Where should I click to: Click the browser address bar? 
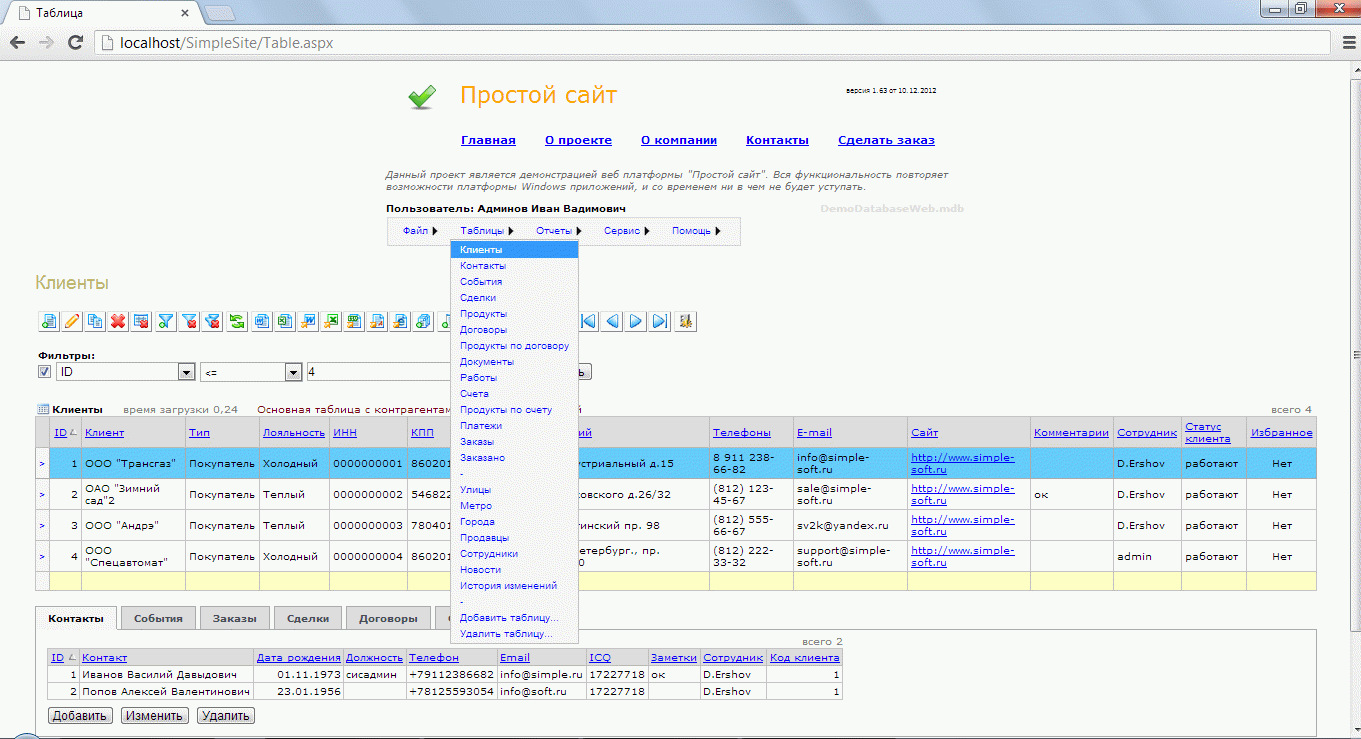click(710, 43)
